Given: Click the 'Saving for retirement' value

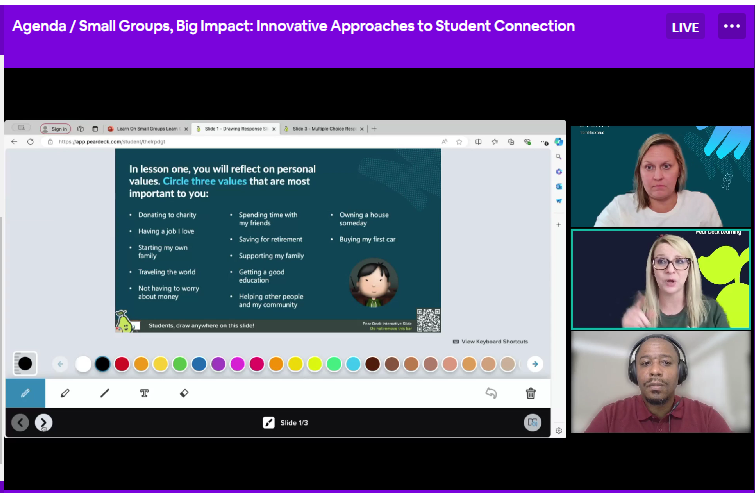Looking at the screenshot, I should pos(271,239).
